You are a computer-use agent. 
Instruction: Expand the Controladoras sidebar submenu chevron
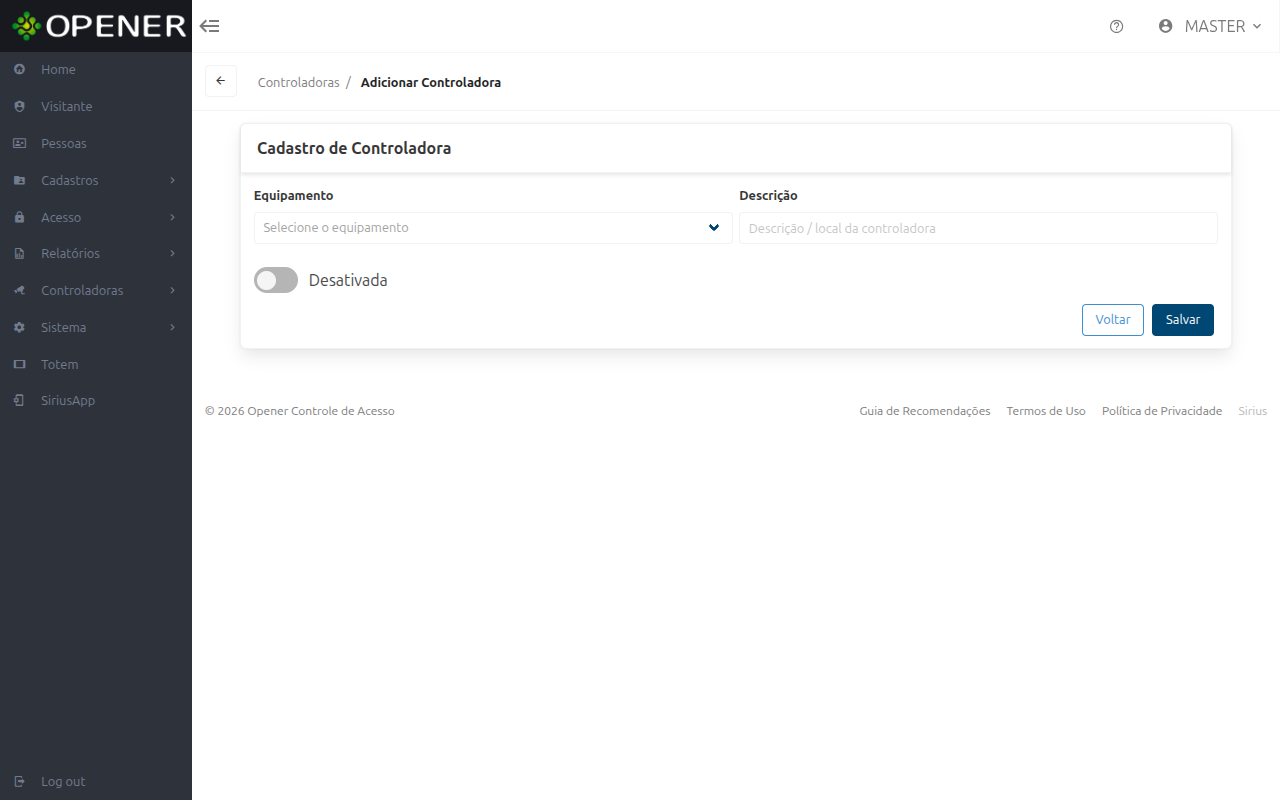tap(173, 290)
